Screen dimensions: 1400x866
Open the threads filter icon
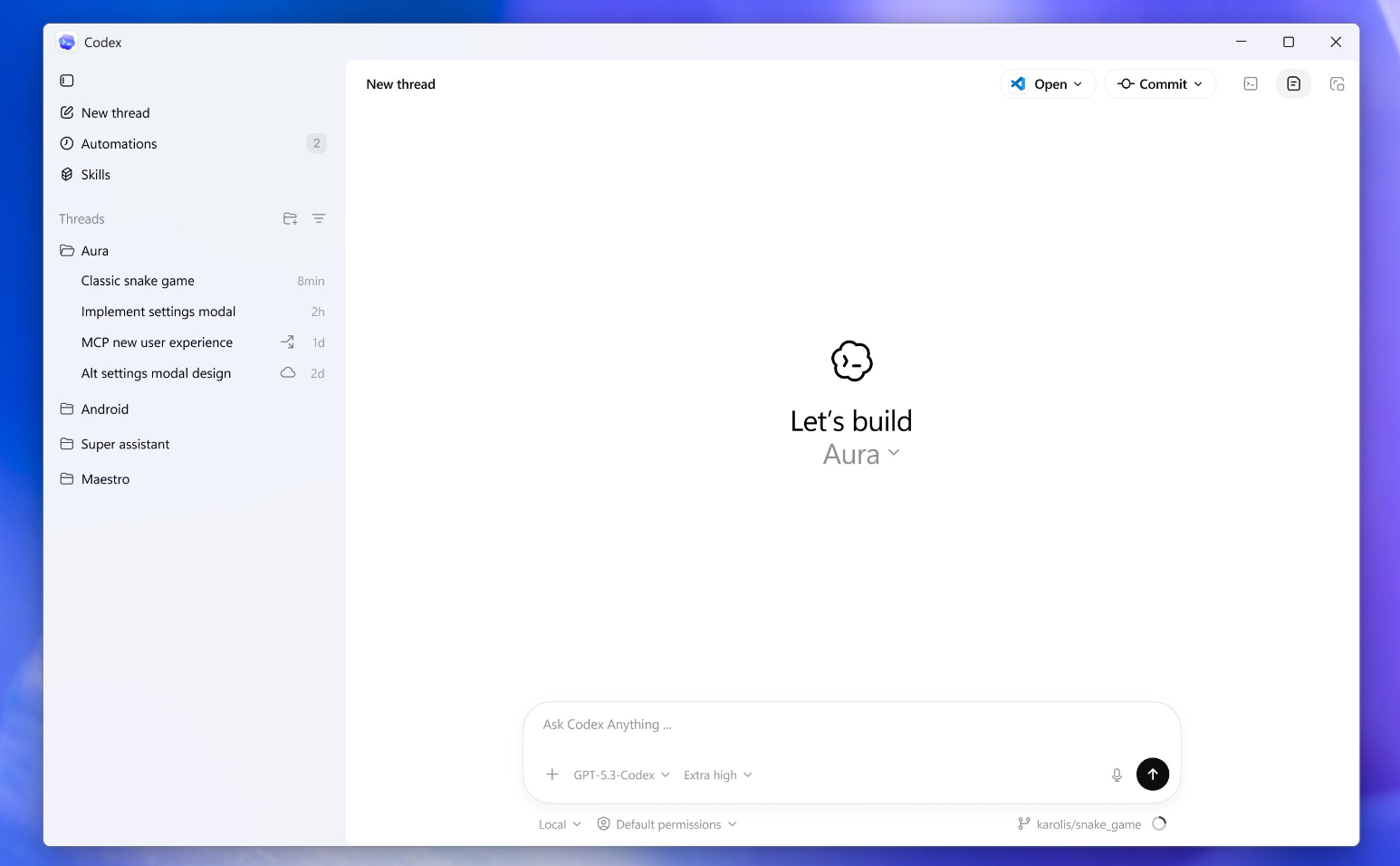pyautogui.click(x=319, y=218)
